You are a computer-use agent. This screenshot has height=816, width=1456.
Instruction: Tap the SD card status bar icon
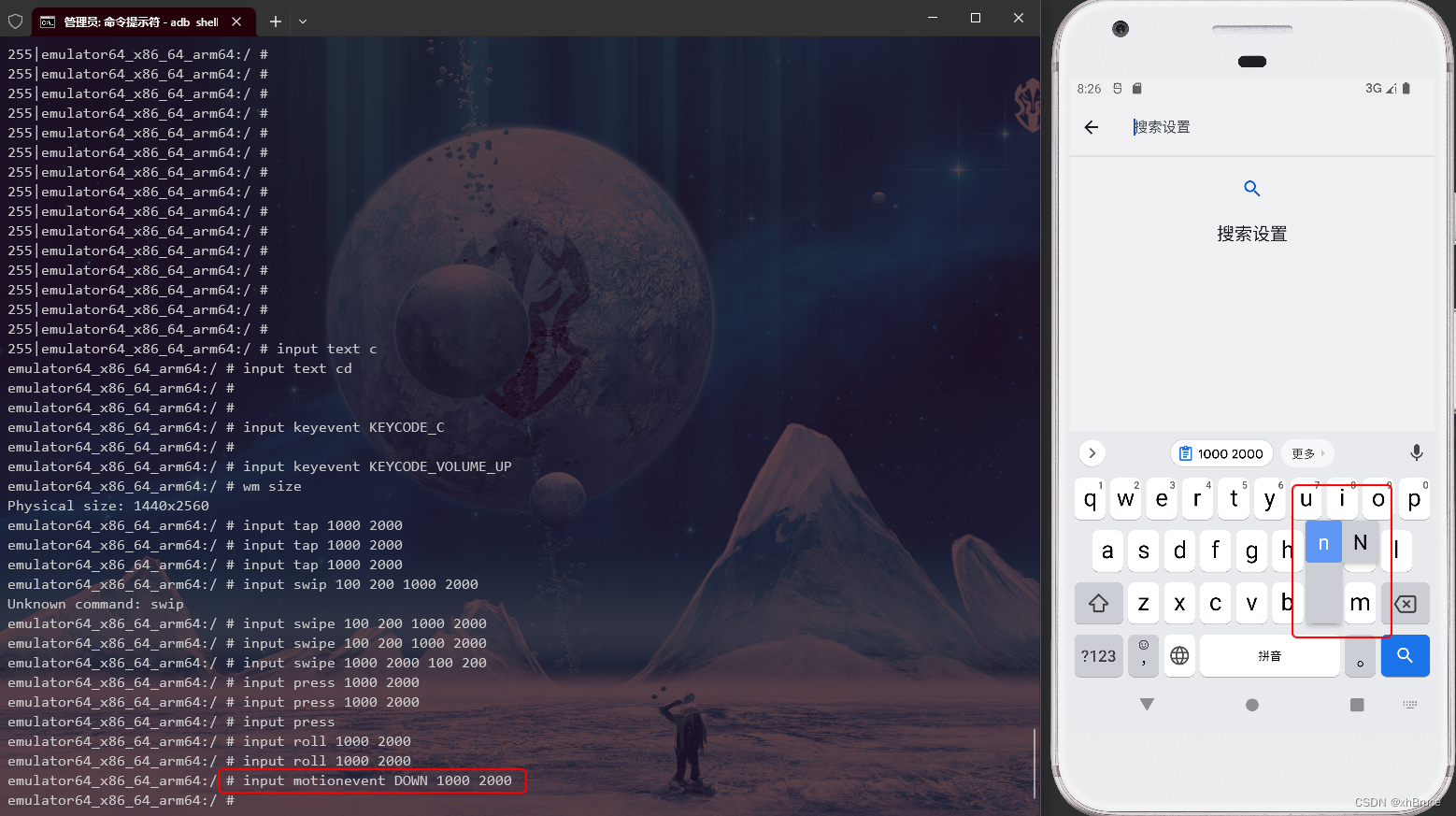[x=1137, y=89]
